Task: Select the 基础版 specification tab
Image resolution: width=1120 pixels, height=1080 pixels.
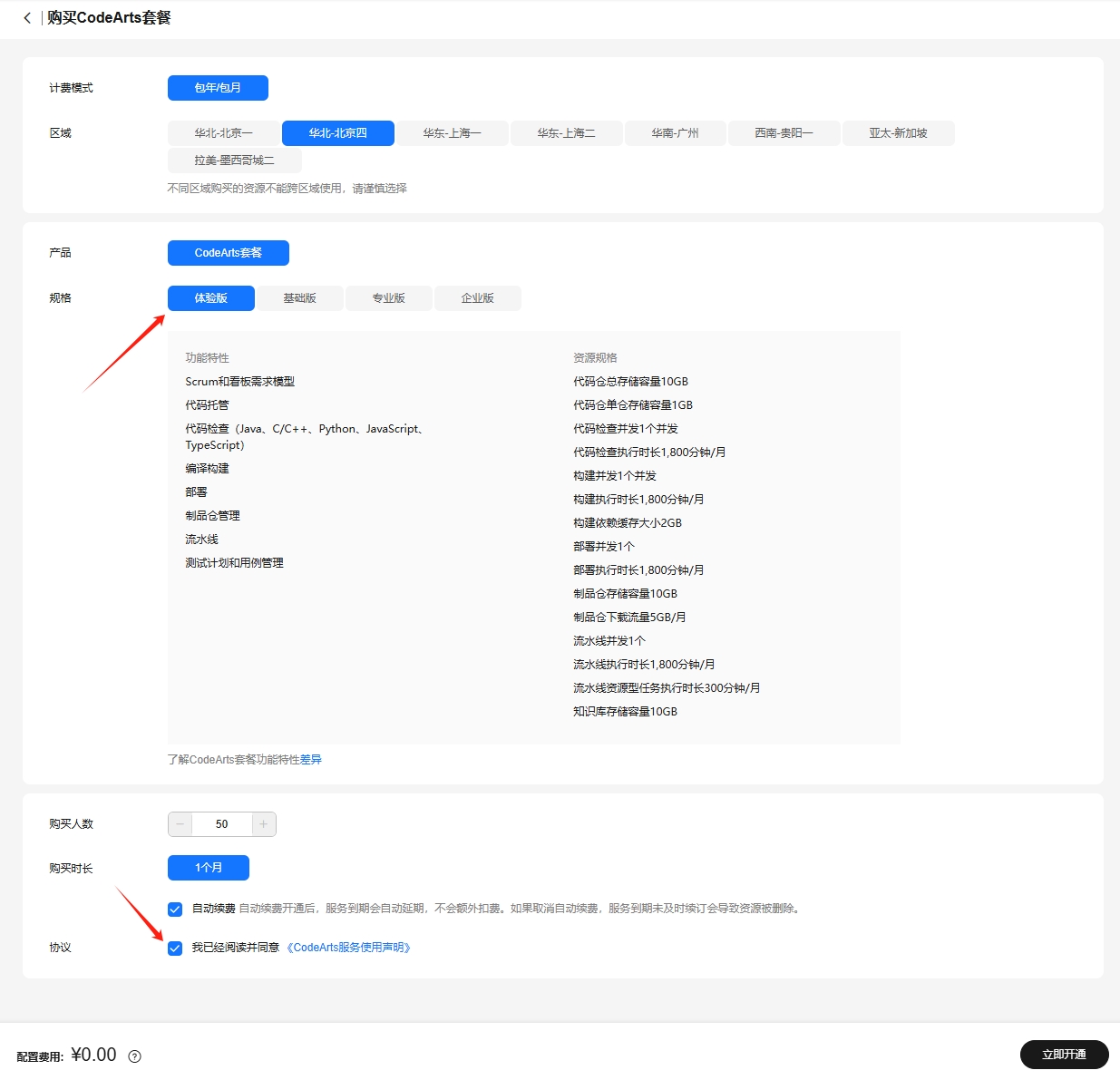Action: [x=299, y=298]
